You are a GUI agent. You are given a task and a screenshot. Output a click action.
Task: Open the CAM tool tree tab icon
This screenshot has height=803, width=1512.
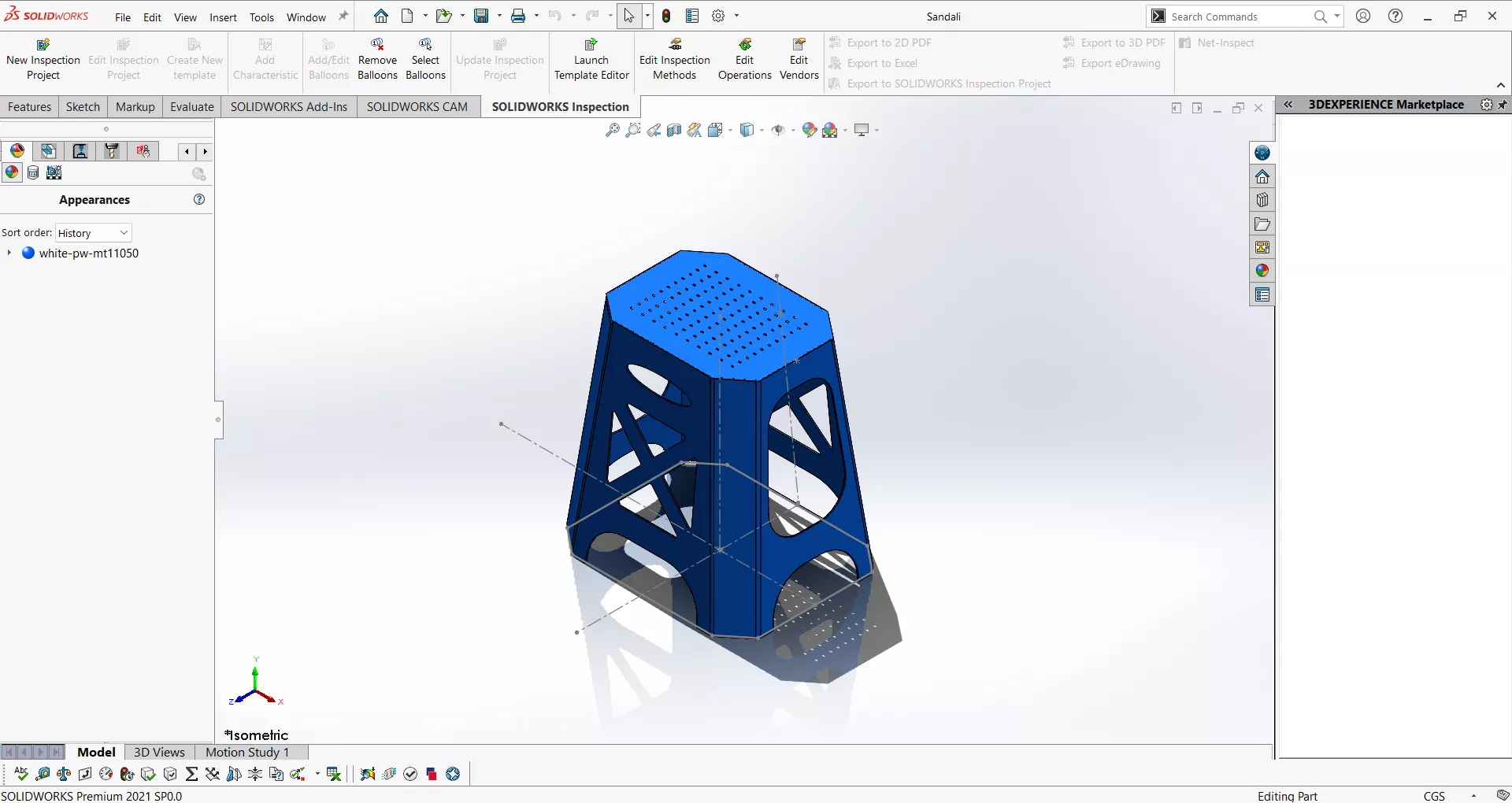point(112,151)
